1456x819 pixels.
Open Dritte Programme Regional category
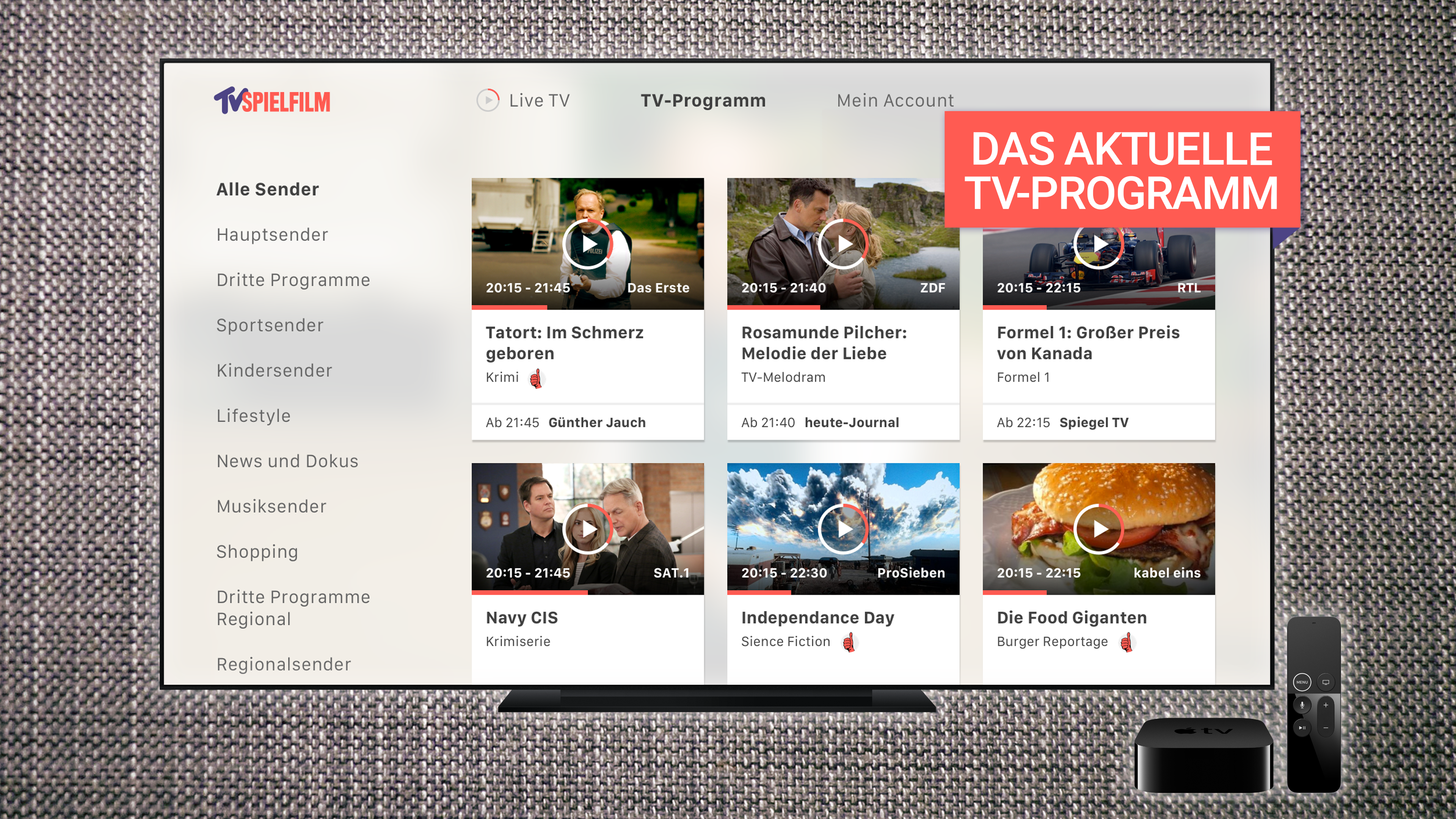click(293, 607)
